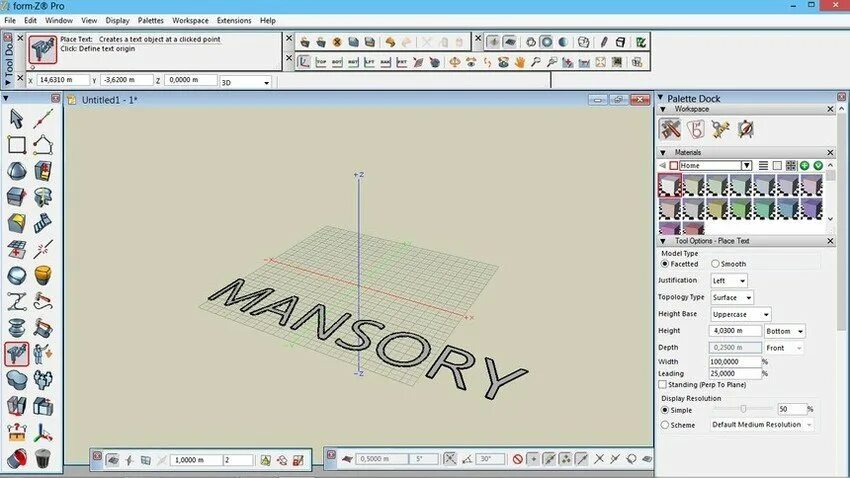Select the first magnifier zoom tool

pyautogui.click(x=536, y=62)
